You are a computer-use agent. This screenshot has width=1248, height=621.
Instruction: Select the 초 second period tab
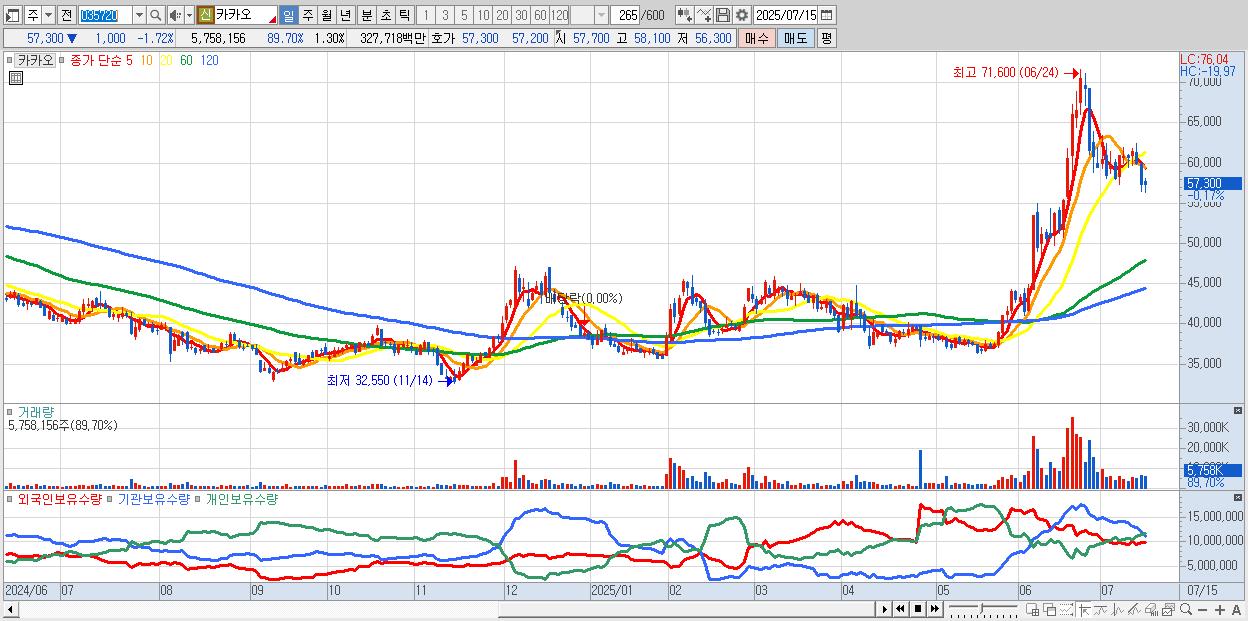[386, 16]
